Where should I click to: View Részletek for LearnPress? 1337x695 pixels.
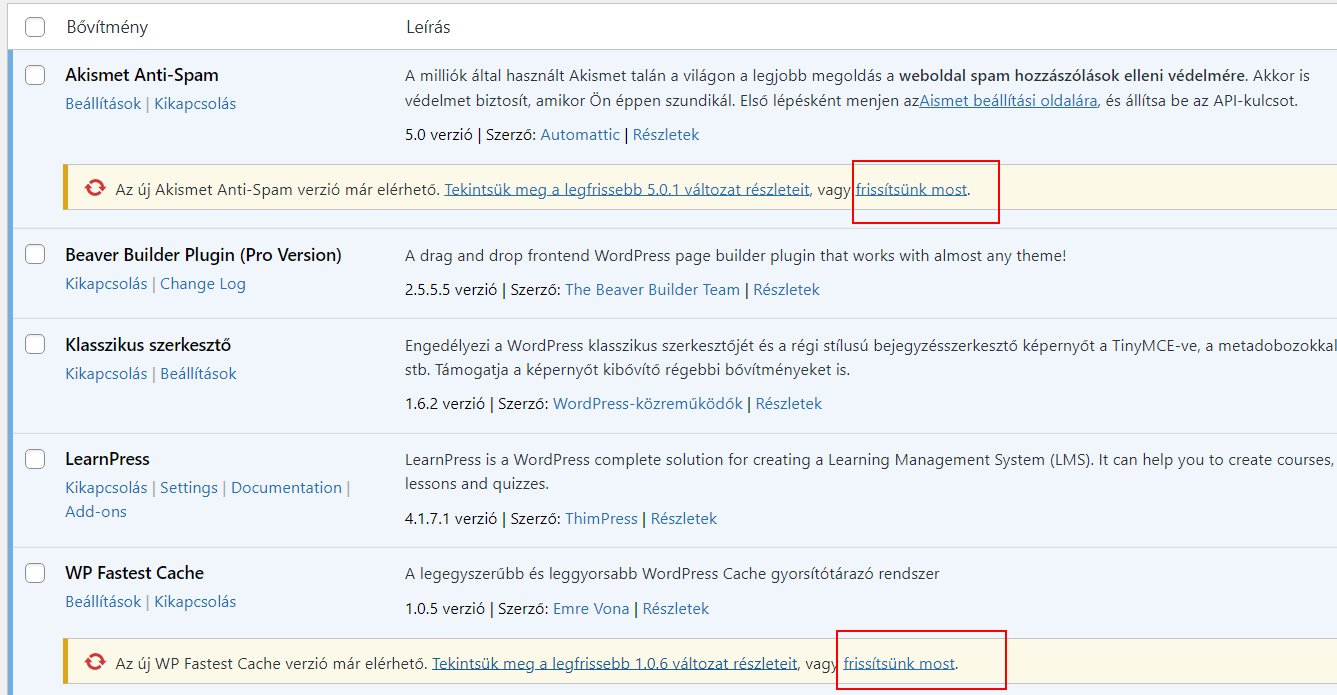point(684,518)
